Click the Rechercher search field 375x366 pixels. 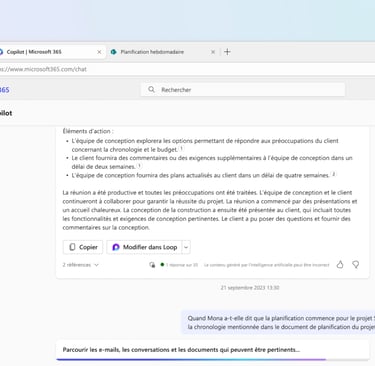[243, 90]
